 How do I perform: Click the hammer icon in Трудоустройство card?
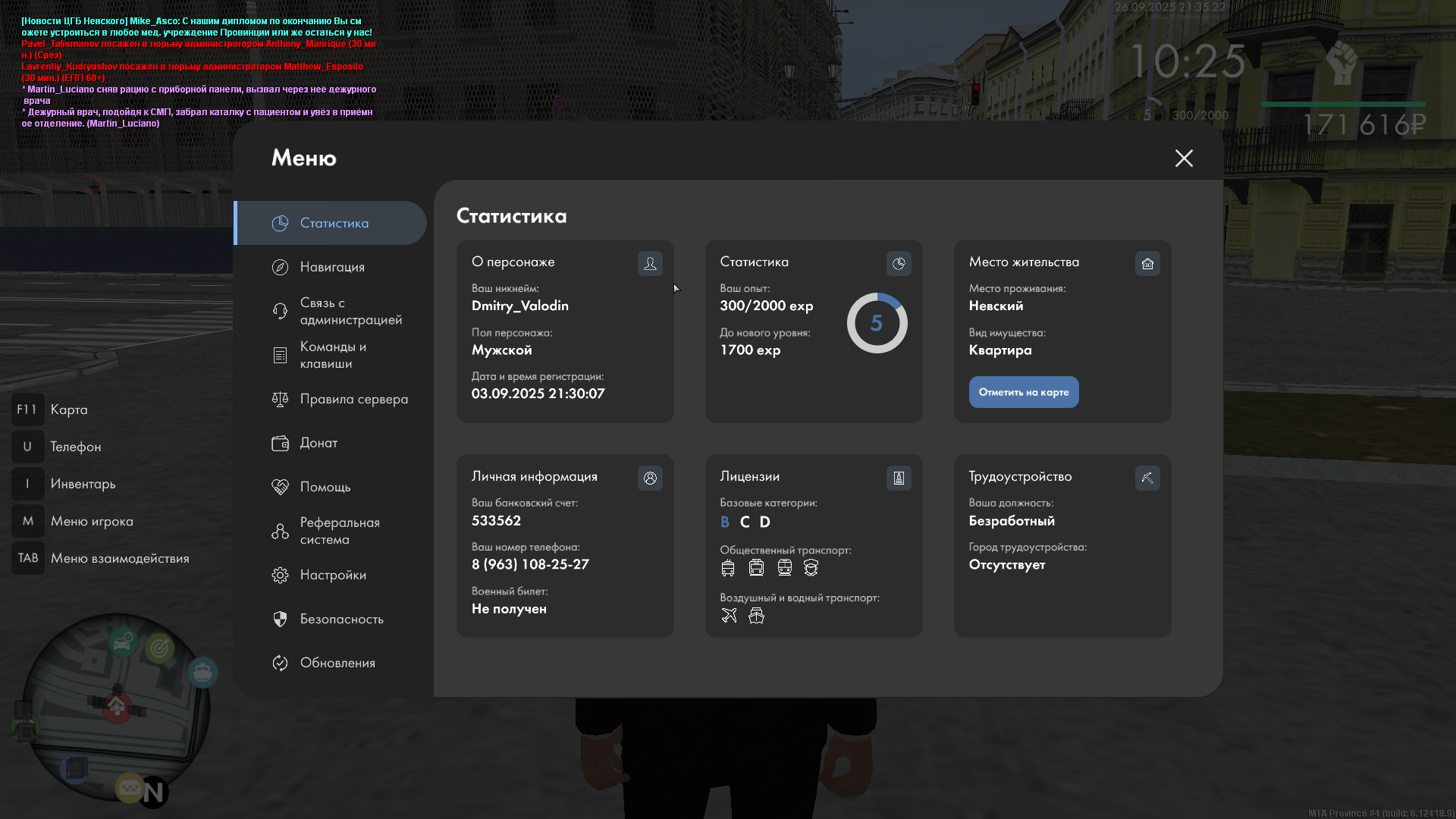coord(1147,478)
